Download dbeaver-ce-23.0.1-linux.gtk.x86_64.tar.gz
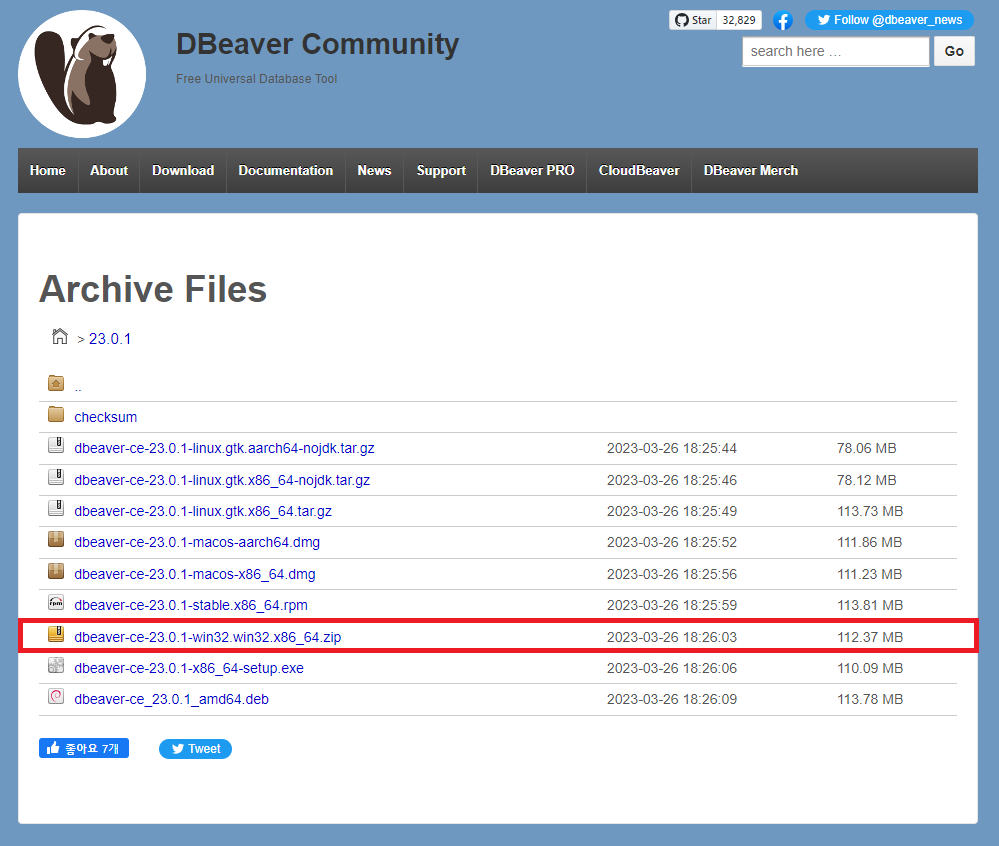This screenshot has width=999, height=846. pyautogui.click(x=203, y=512)
